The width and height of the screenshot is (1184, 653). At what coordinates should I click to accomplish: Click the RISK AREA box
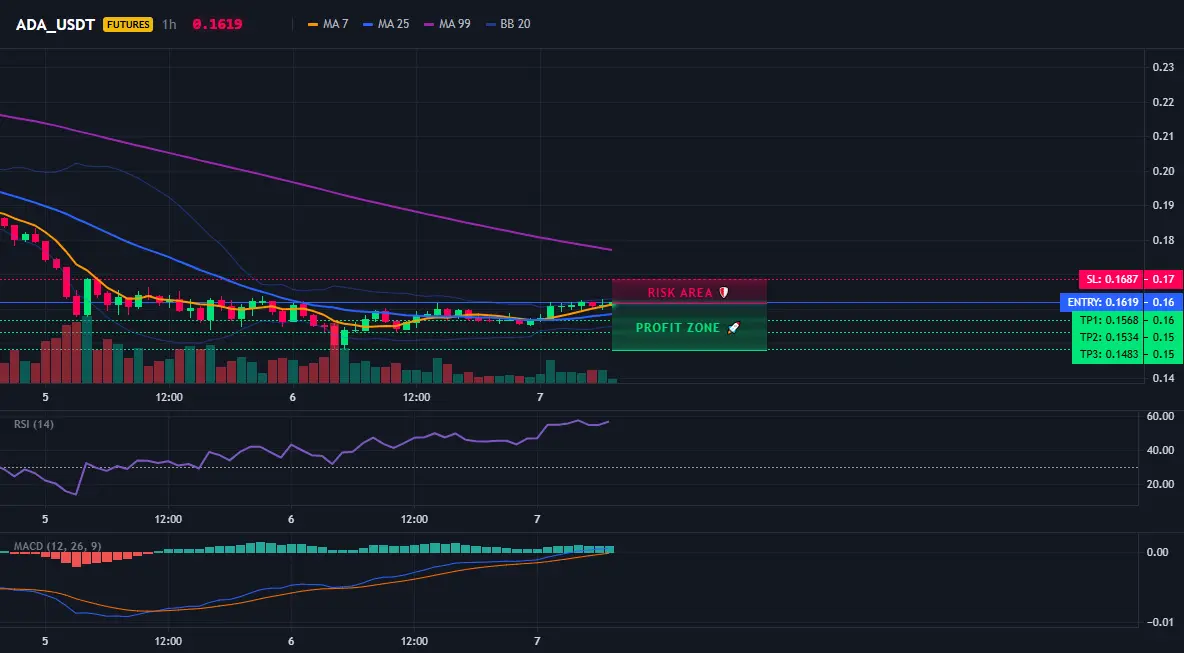click(x=689, y=292)
